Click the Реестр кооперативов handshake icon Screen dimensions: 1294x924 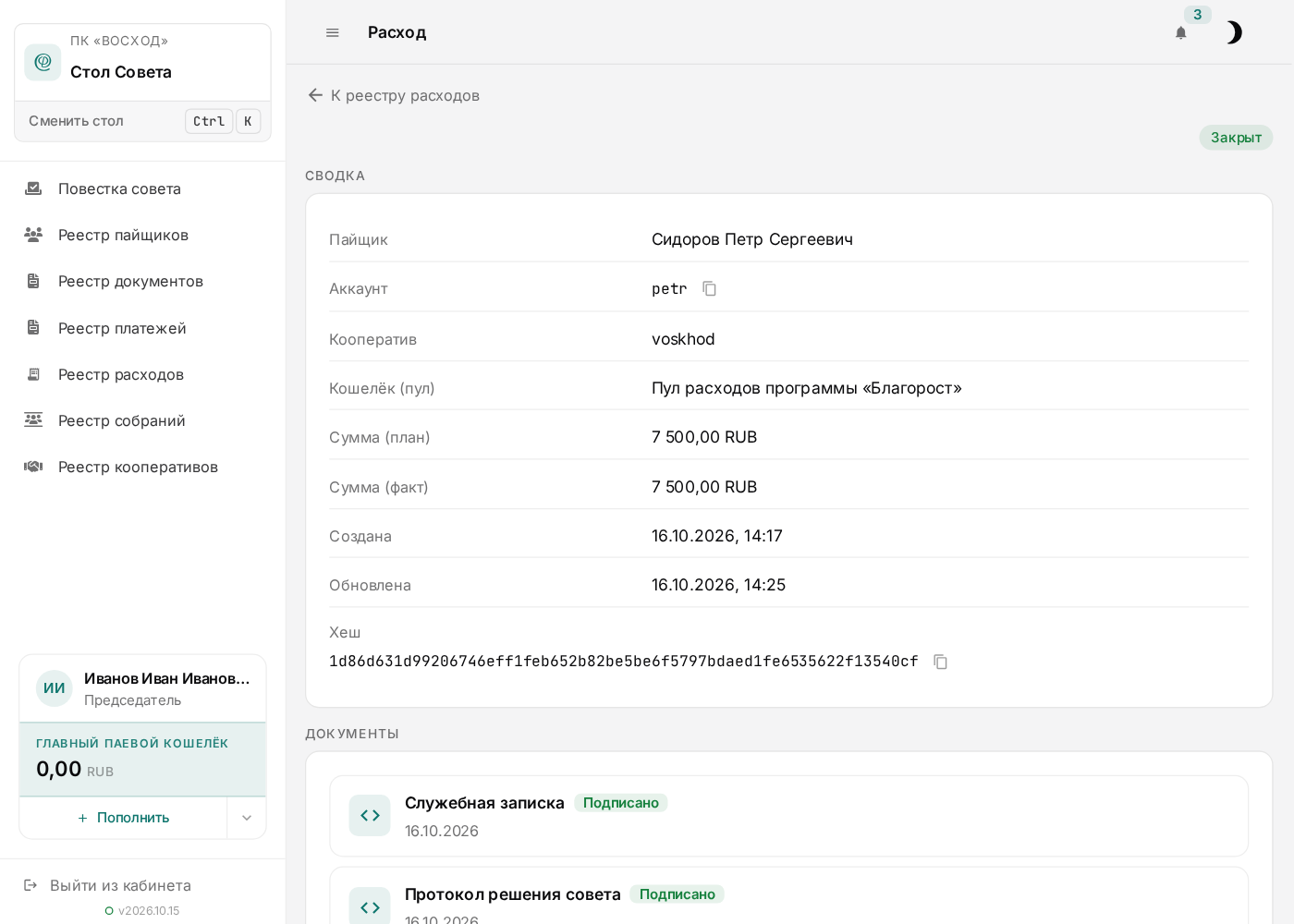pyautogui.click(x=33, y=467)
